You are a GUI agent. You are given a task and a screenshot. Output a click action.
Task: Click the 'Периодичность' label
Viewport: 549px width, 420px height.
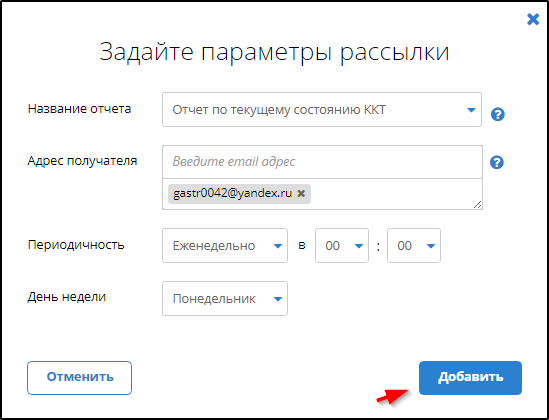(76, 245)
